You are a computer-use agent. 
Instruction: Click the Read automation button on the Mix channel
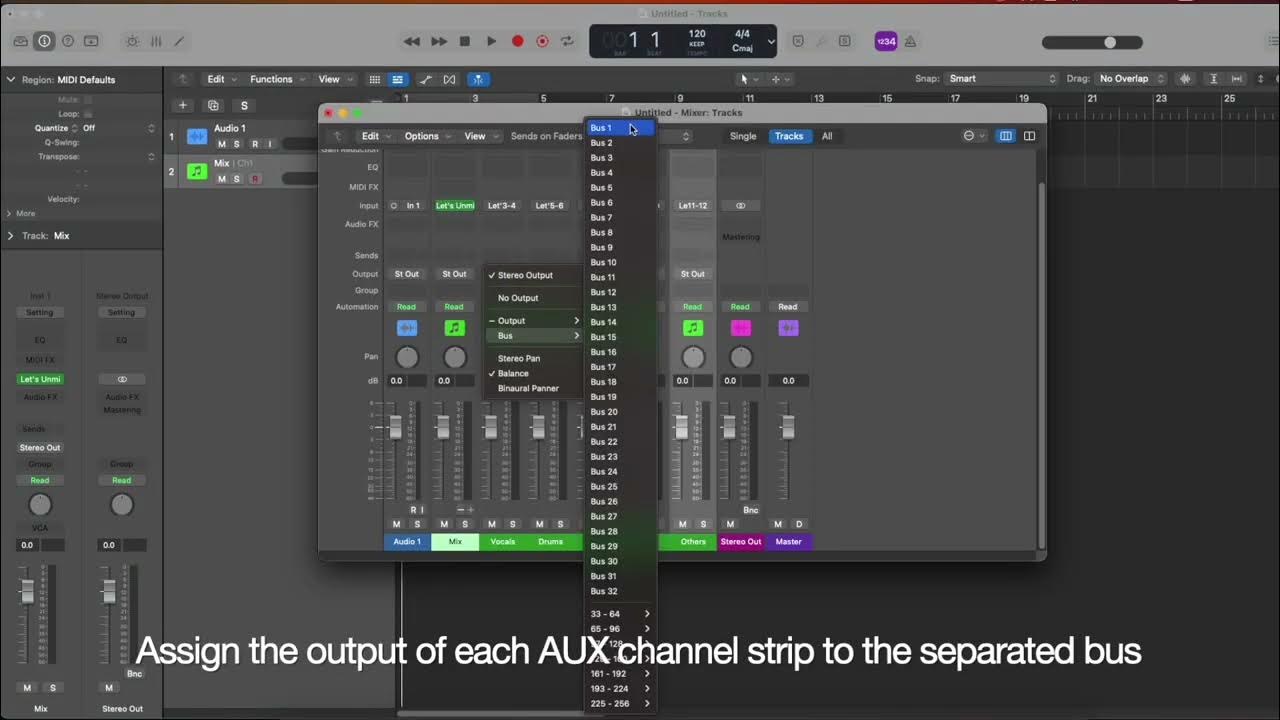[454, 306]
